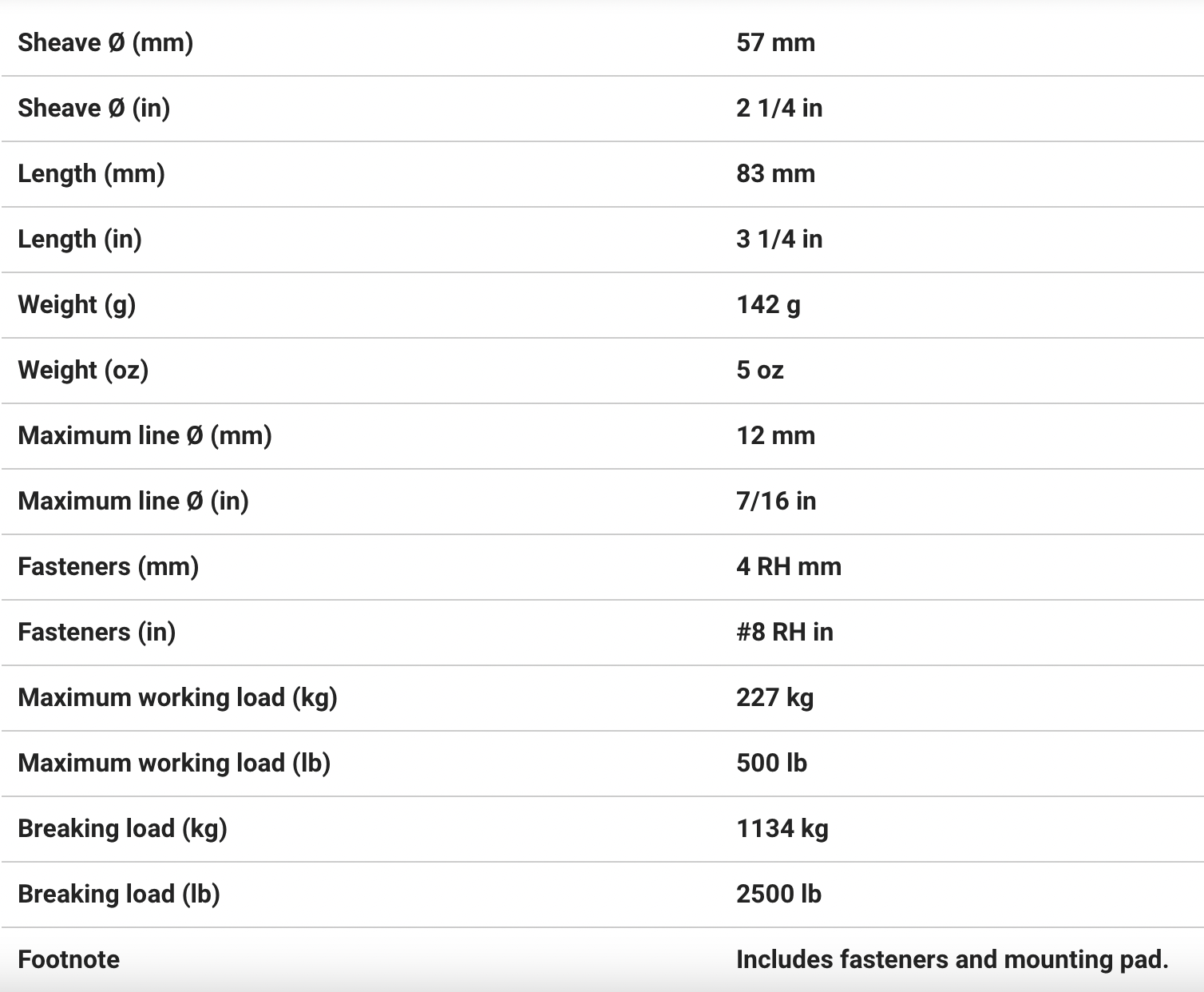The width and height of the screenshot is (1204, 992).
Task: Click the "2500 lb" breaking load value
Action: click(x=778, y=894)
